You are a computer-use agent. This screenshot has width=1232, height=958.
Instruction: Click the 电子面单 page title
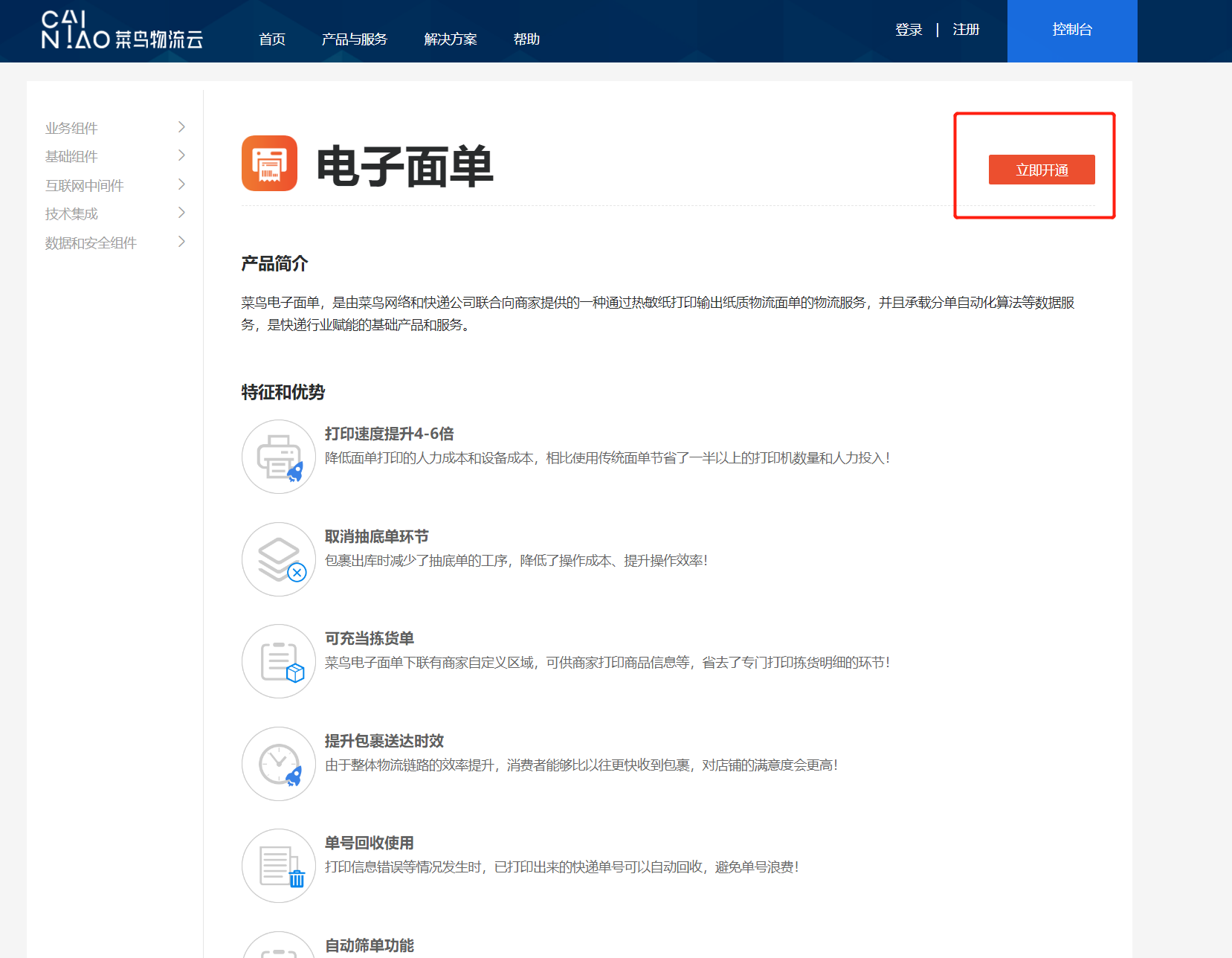(404, 166)
